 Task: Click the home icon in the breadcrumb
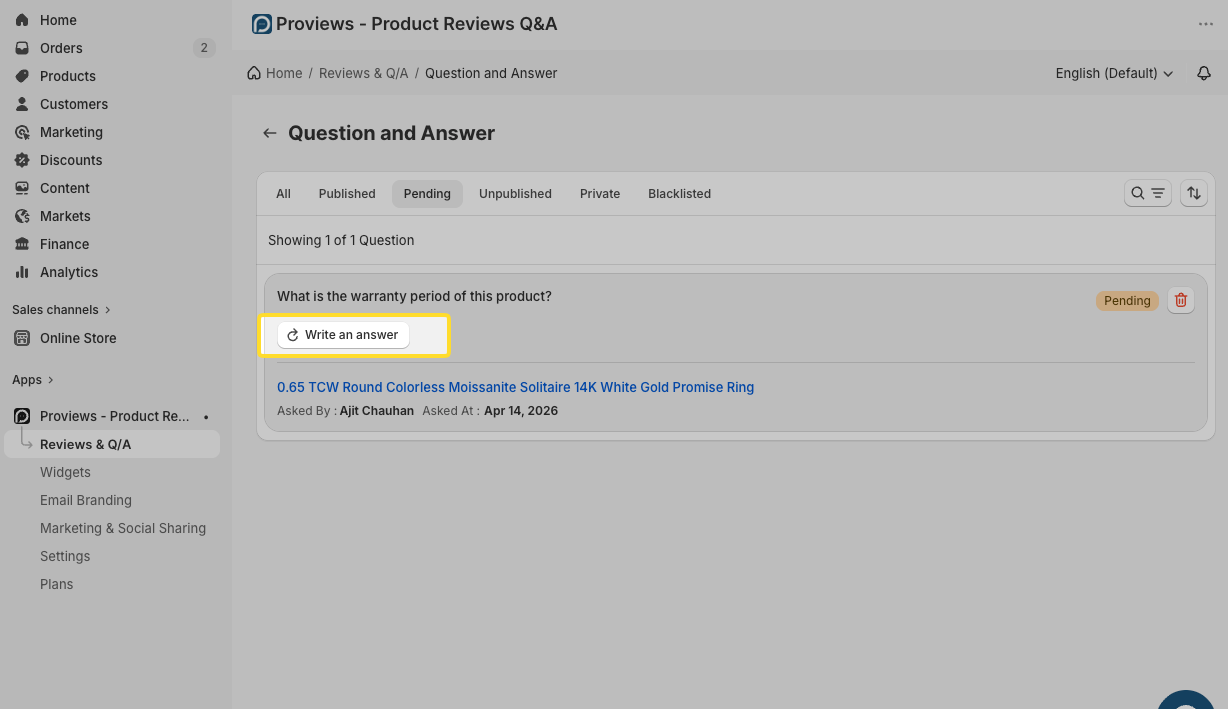point(255,73)
